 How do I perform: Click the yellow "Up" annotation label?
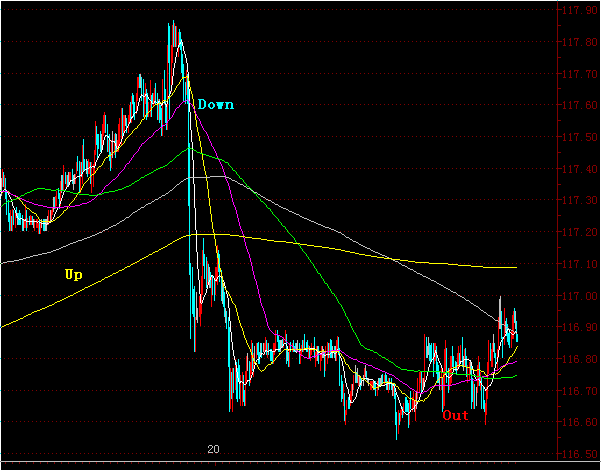click(74, 274)
